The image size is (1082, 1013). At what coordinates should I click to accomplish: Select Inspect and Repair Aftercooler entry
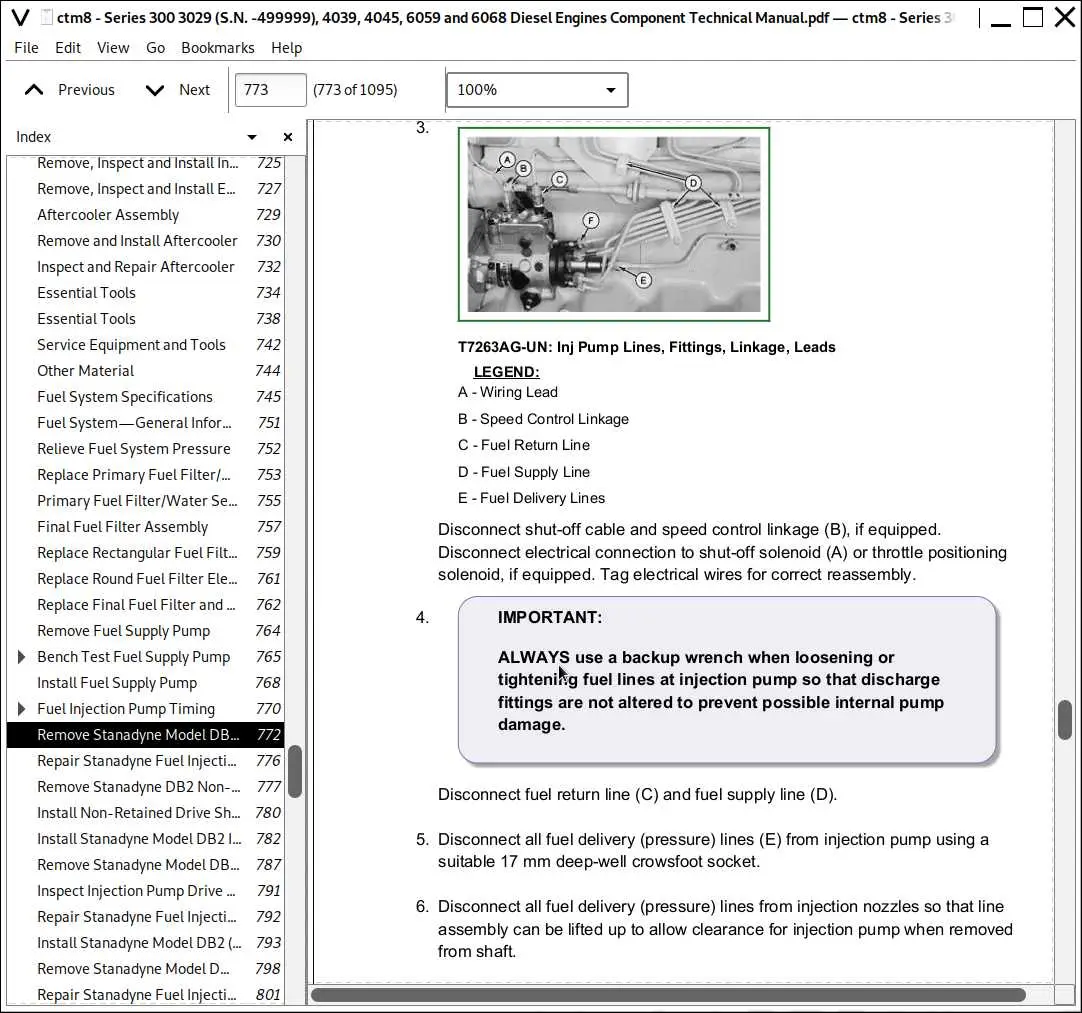pos(145,267)
